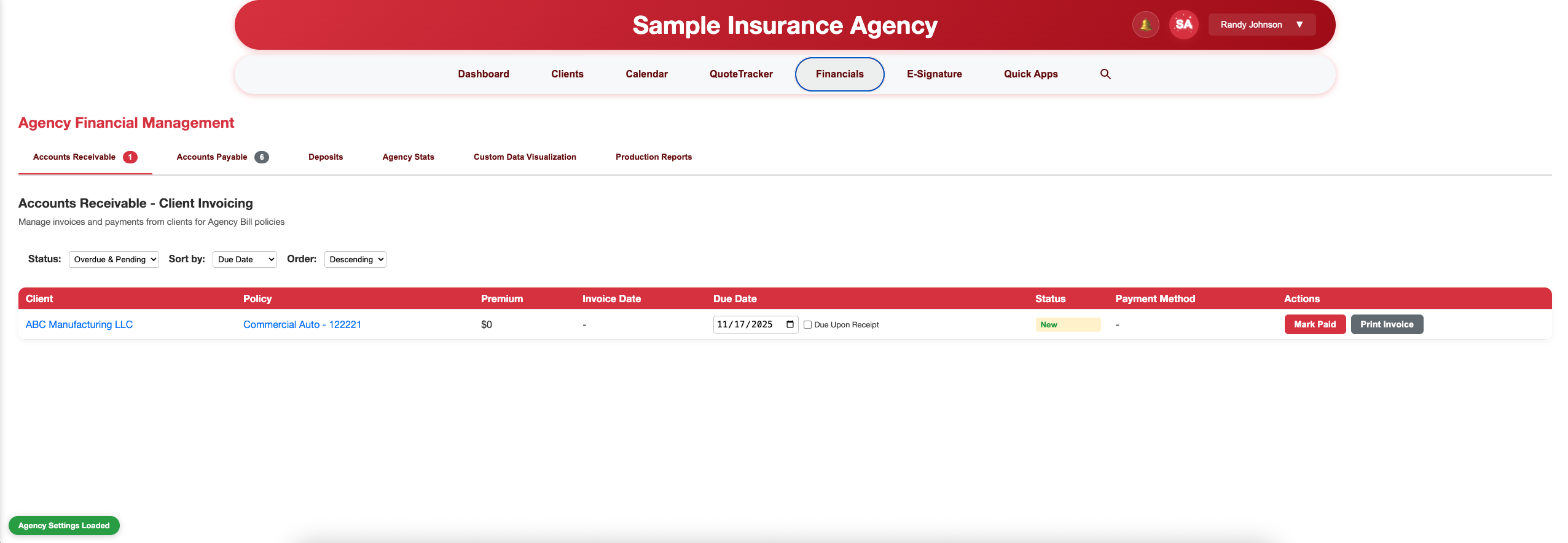The image size is (1568, 543).
Task: Open the Commercial Auto - 122221 policy link
Action: coord(302,324)
